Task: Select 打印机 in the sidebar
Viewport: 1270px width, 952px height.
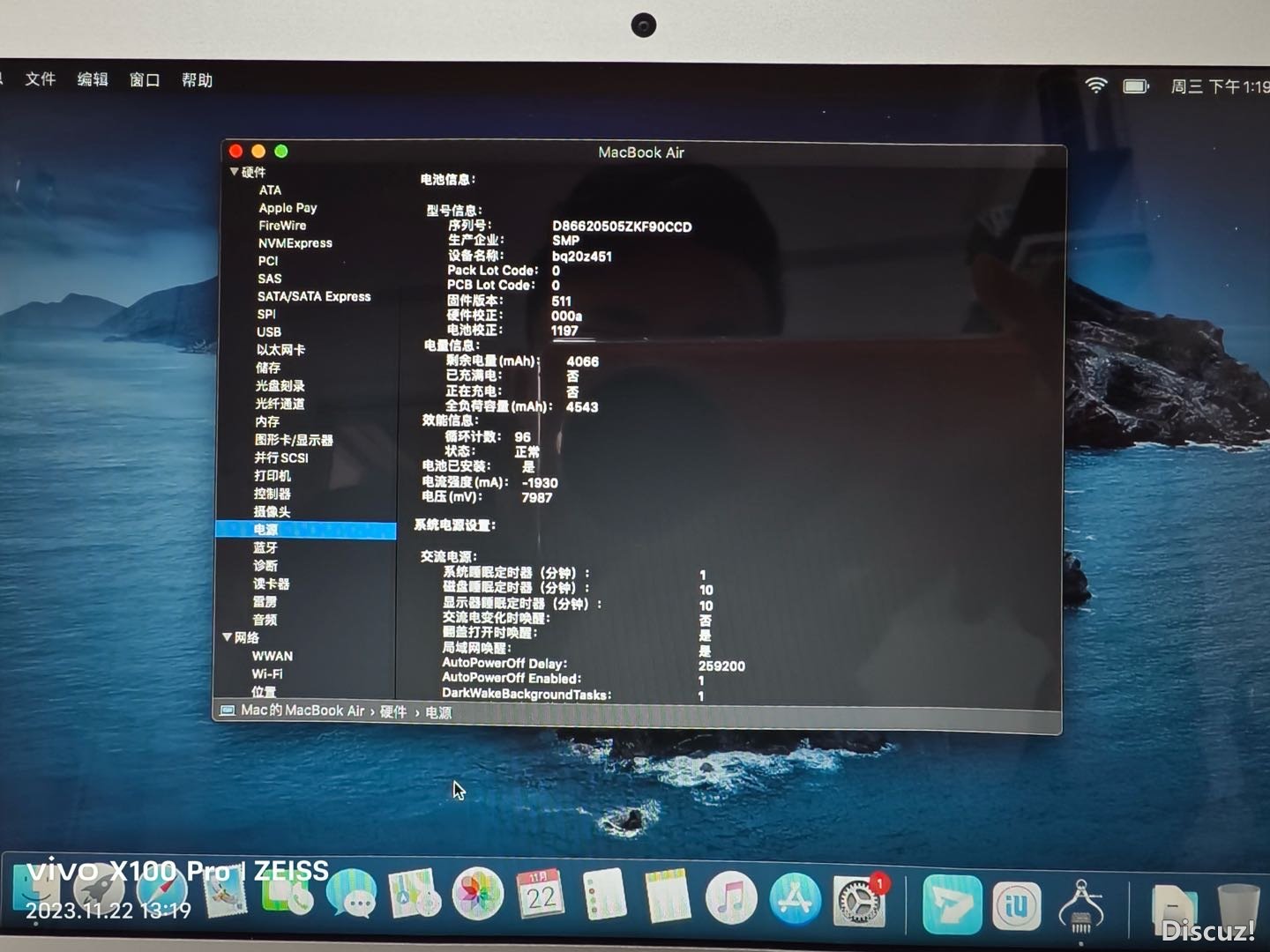Action: coord(273,476)
